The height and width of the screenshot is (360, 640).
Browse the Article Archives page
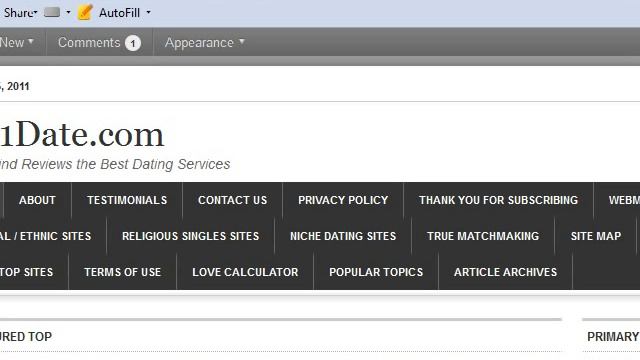click(x=505, y=272)
